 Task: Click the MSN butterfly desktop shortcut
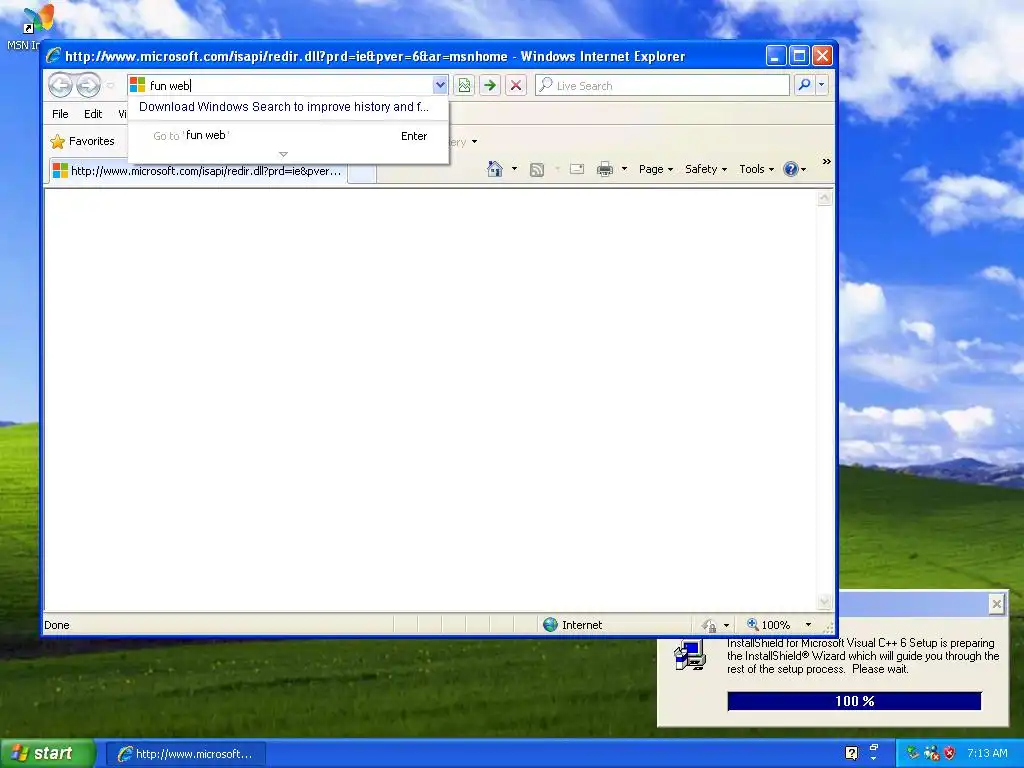pos(38,20)
